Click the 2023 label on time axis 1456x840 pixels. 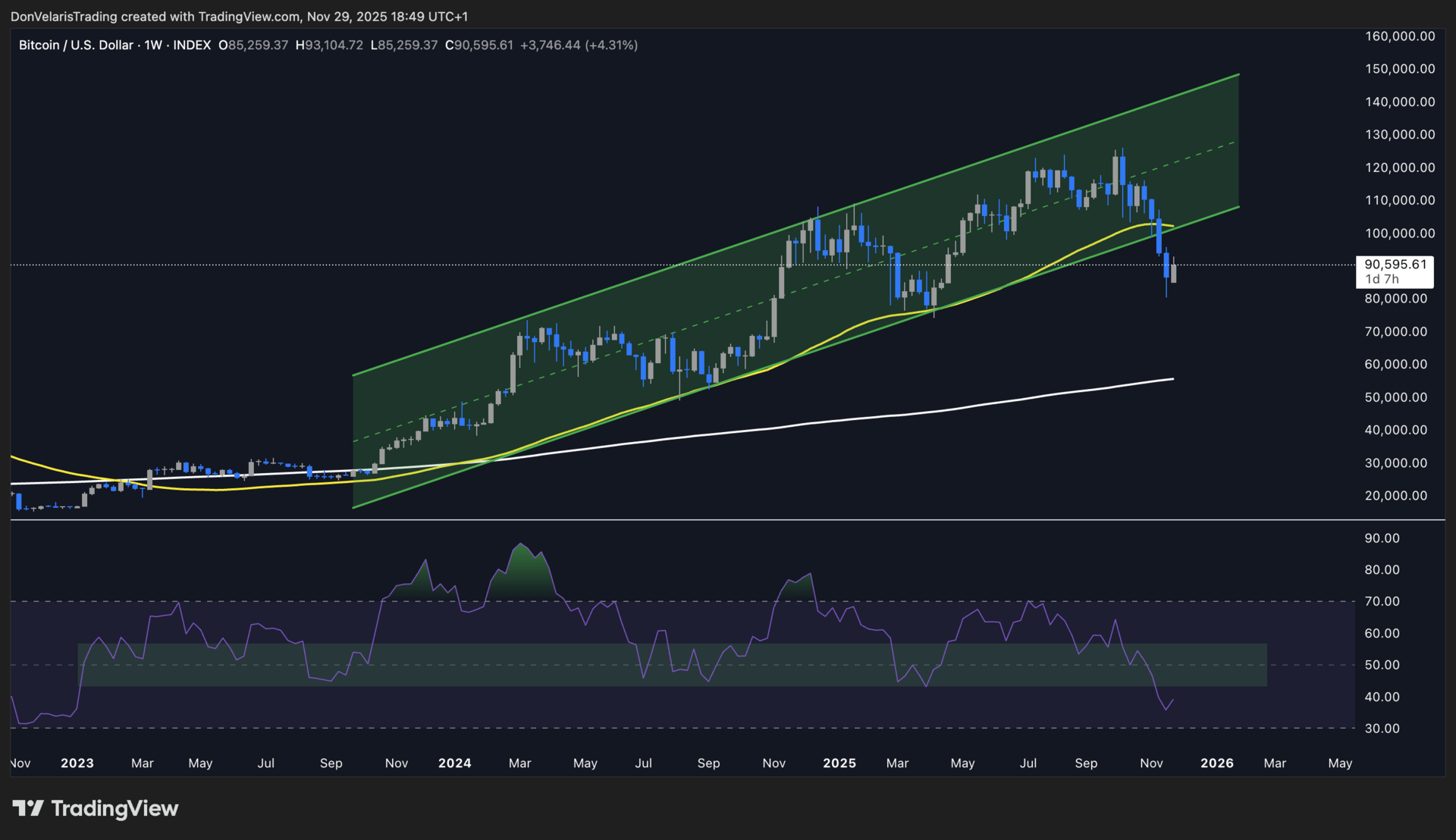click(x=77, y=763)
